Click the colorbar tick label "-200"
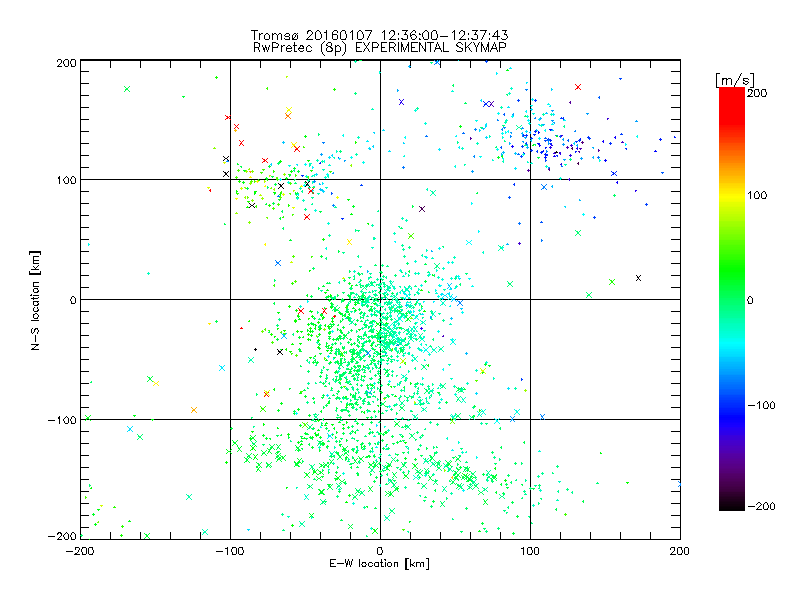Image resolution: width=800 pixels, height=600 pixels. coord(761,506)
